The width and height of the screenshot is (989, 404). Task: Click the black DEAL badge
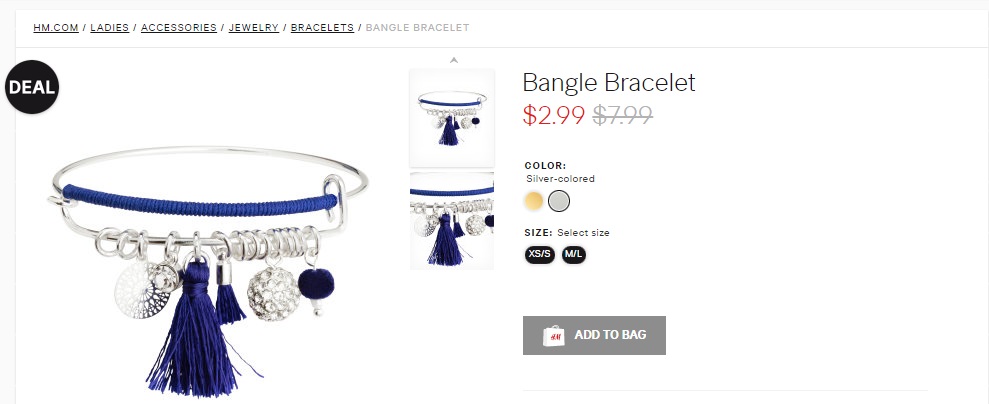tap(32, 87)
